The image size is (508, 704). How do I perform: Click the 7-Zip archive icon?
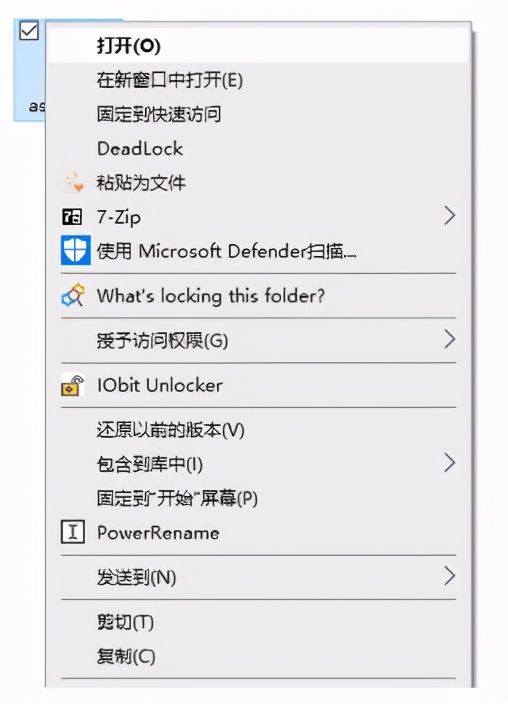[x=72, y=217]
